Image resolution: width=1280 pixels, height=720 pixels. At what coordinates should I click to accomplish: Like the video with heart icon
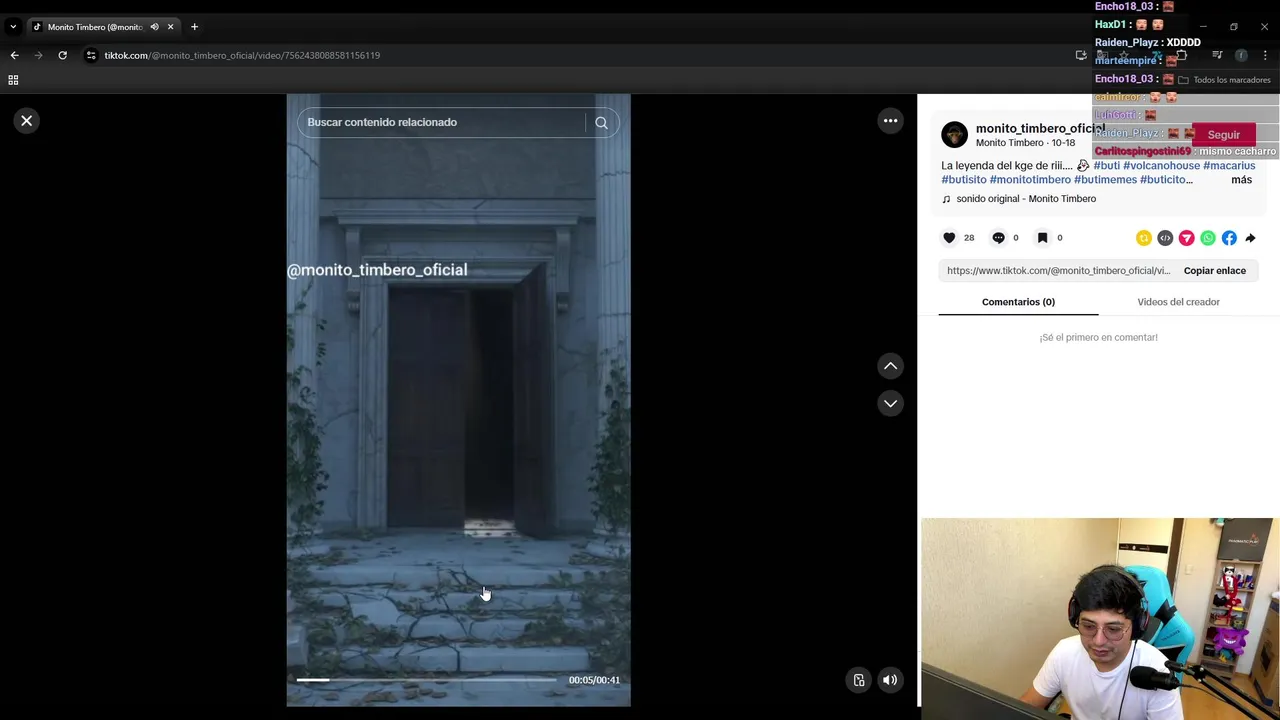click(949, 238)
